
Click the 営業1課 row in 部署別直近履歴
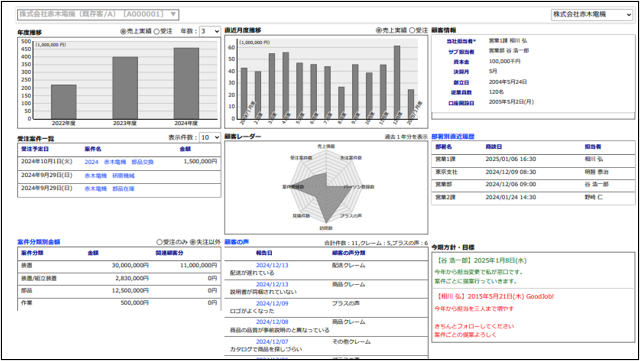pos(533,159)
